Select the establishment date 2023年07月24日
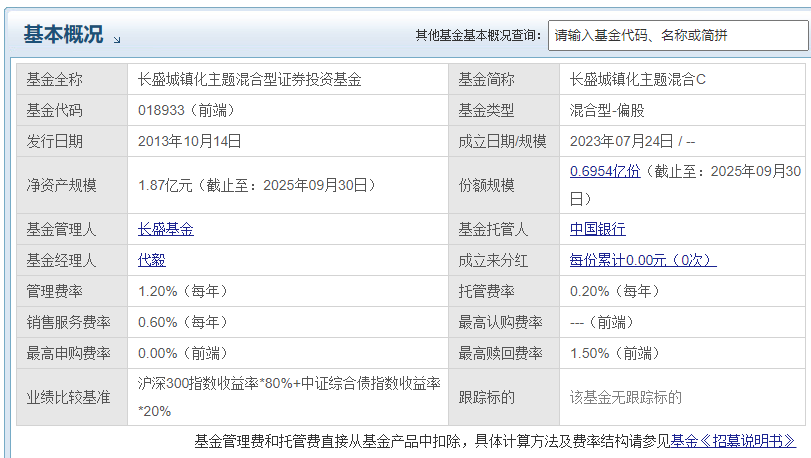The image size is (811, 458). (621, 141)
